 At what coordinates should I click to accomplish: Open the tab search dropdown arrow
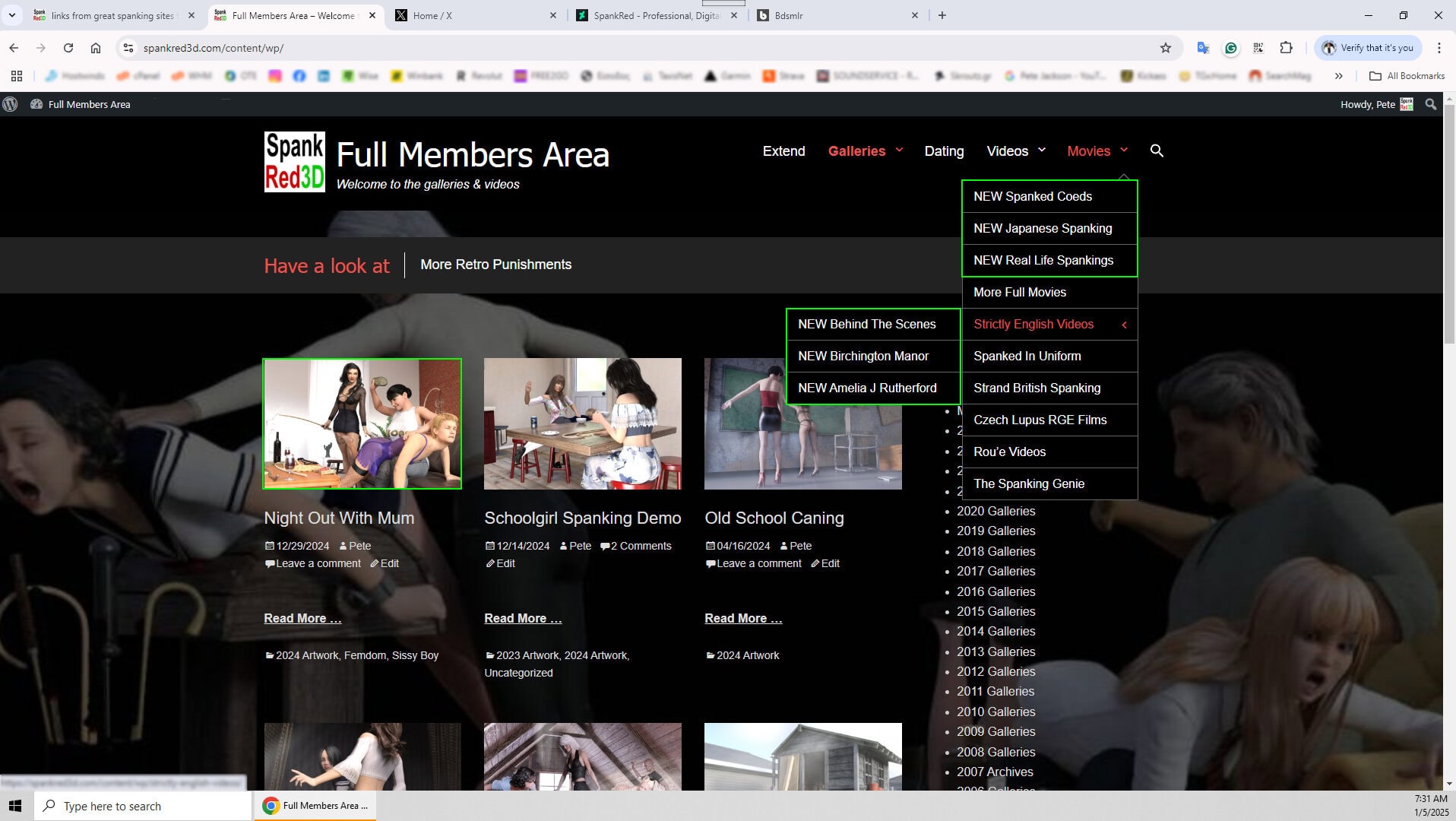(x=12, y=15)
